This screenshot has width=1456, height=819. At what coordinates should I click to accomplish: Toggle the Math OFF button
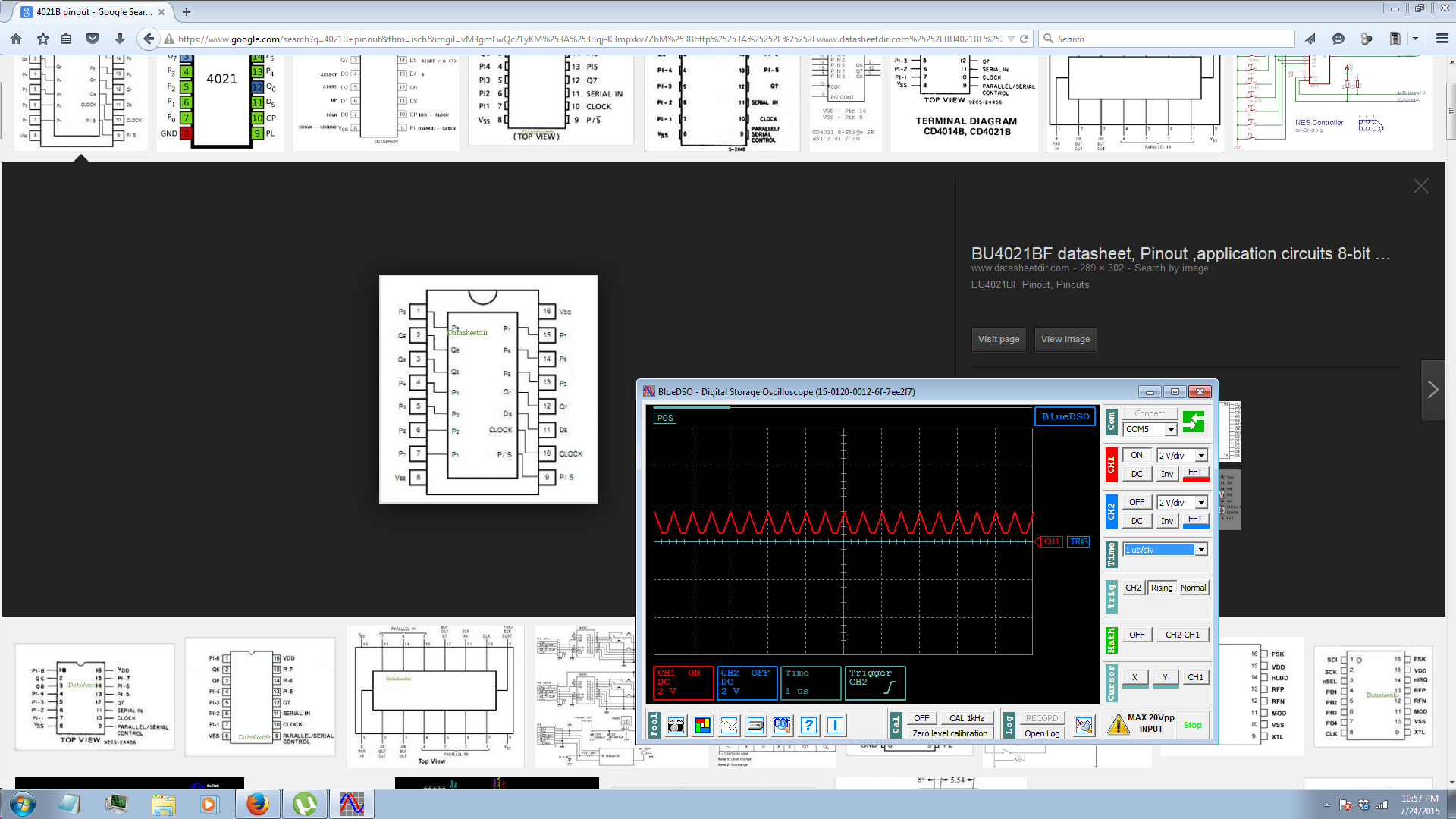pyautogui.click(x=1137, y=635)
